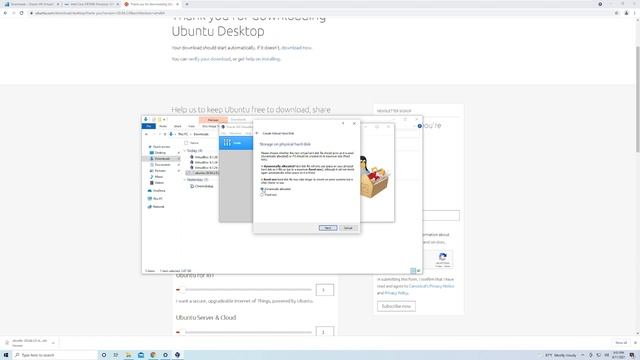Open the Share tab in File Explorer ribbon
This screenshot has height=360, width=640.
pos(178,126)
